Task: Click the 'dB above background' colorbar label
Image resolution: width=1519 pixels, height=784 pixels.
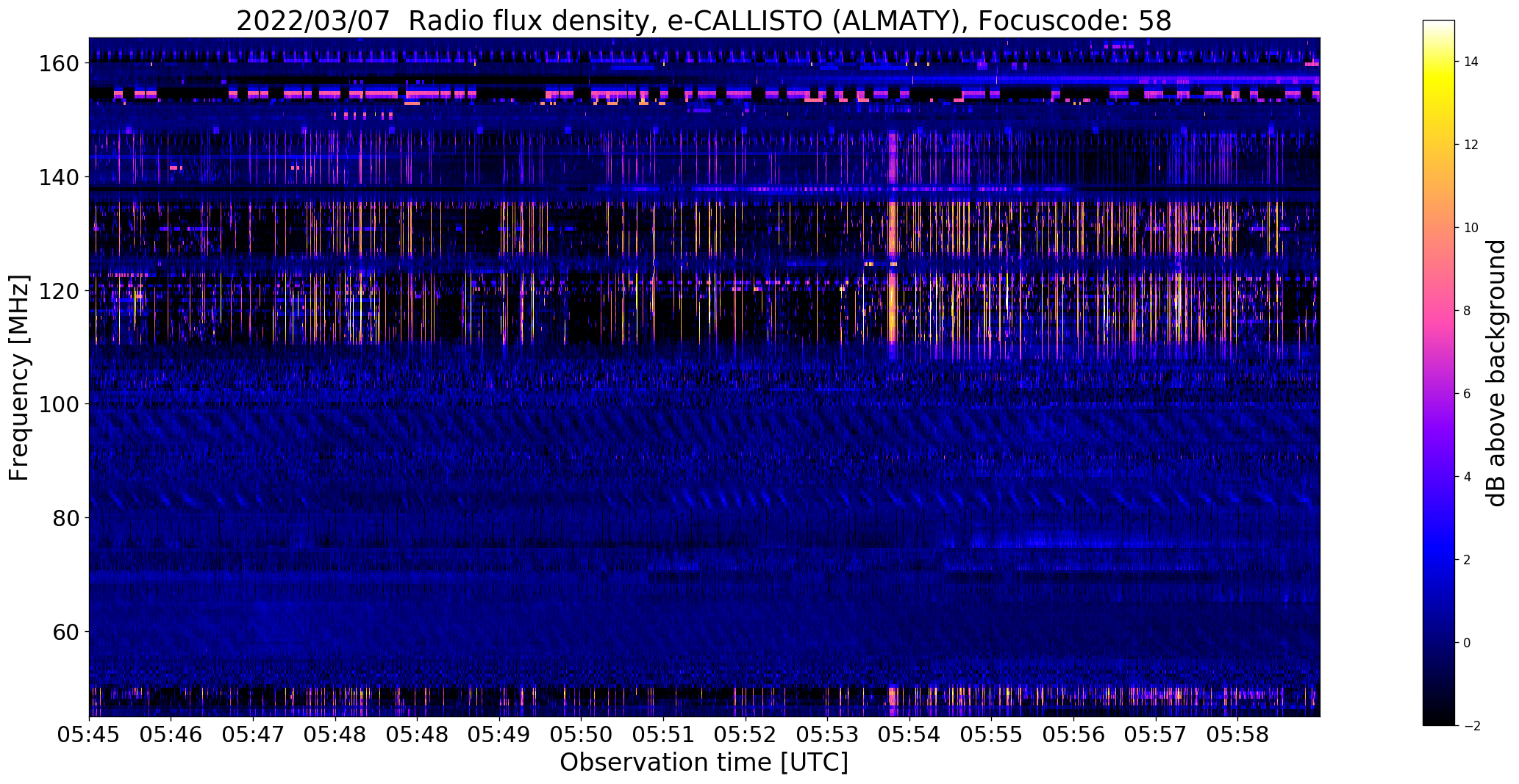Action: tap(1495, 373)
